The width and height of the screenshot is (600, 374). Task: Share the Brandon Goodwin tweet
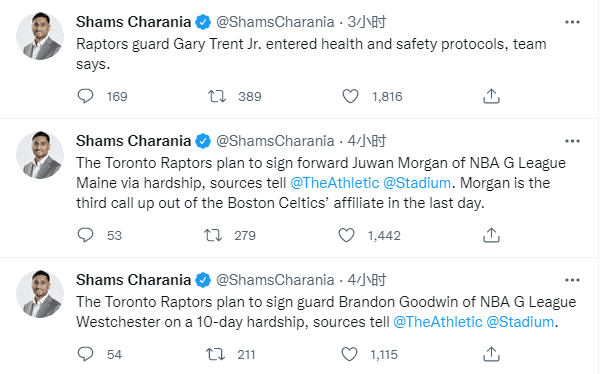(x=491, y=354)
